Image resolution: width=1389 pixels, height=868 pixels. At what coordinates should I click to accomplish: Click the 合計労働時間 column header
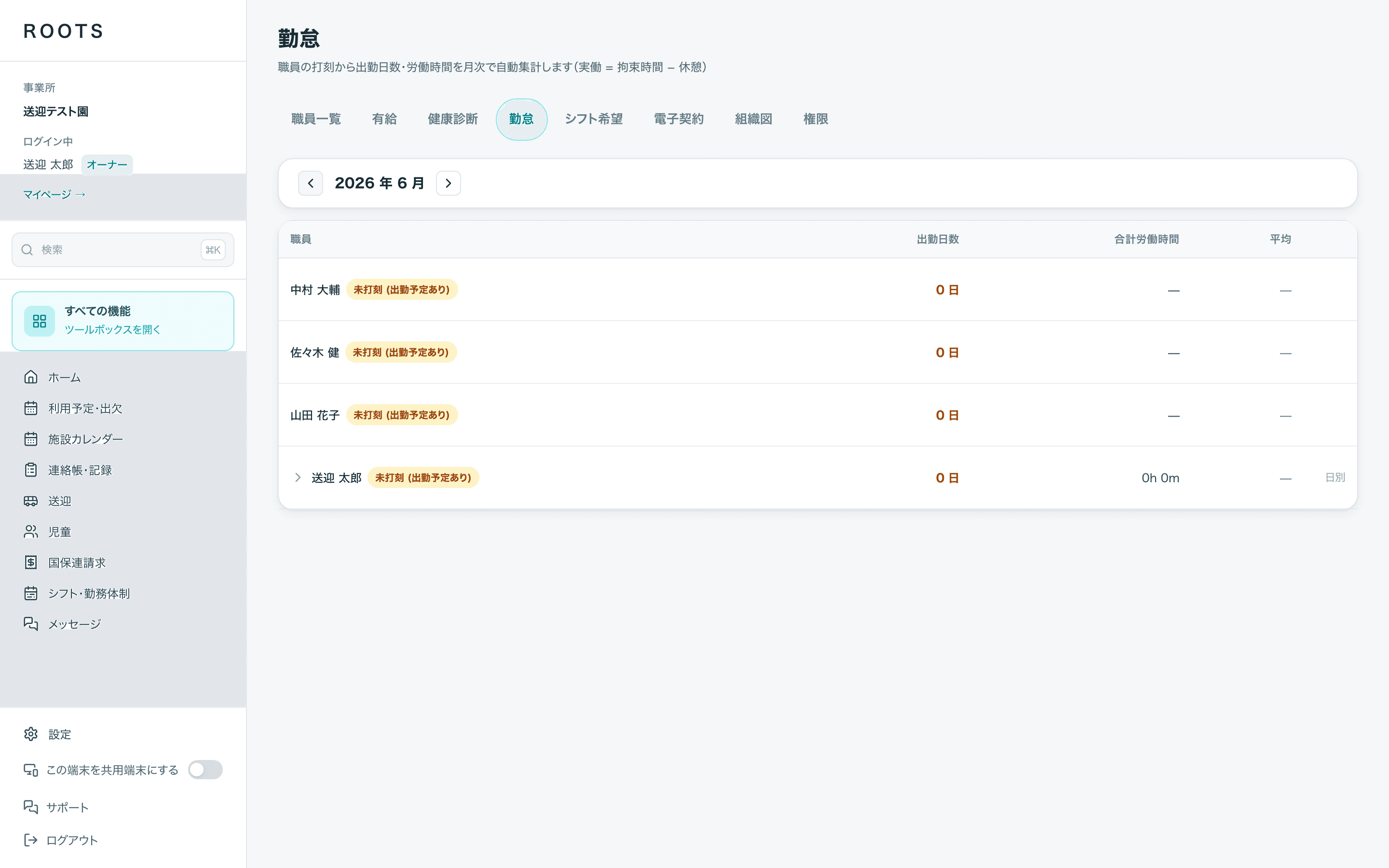(x=1146, y=239)
